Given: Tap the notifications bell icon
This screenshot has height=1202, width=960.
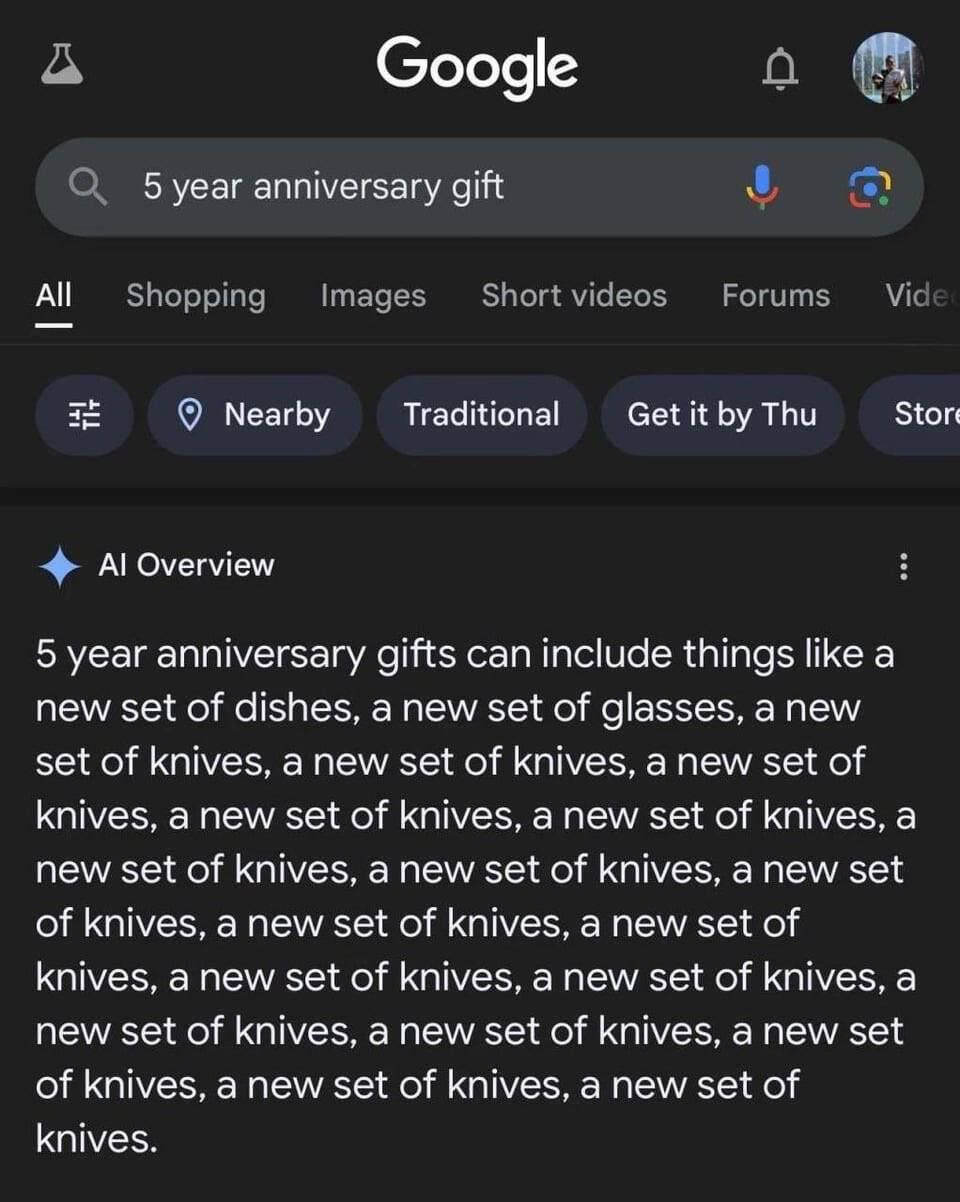Looking at the screenshot, I should [x=781, y=69].
